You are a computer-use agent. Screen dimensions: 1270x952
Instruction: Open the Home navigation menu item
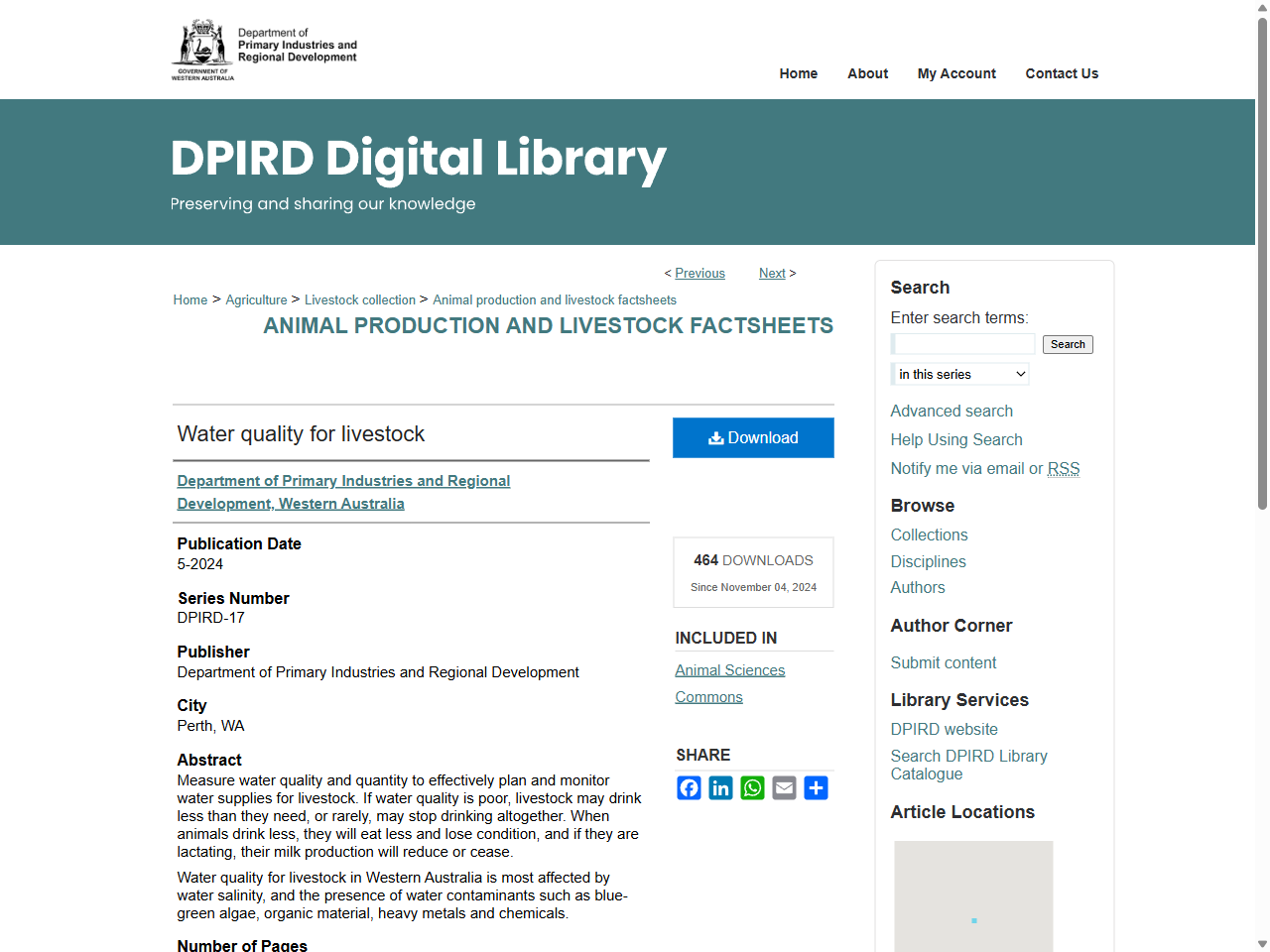click(x=798, y=73)
